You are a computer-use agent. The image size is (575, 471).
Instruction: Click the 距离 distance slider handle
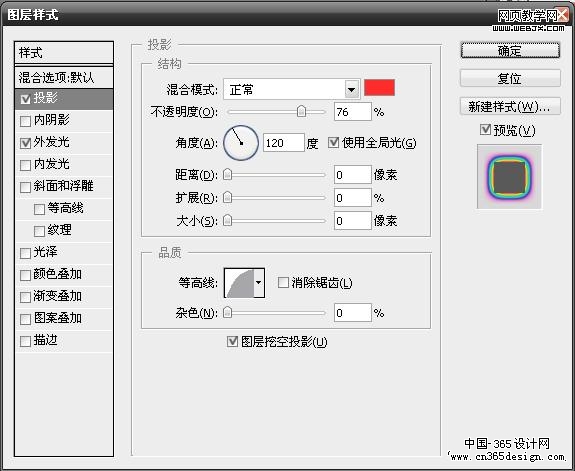tap(227, 174)
